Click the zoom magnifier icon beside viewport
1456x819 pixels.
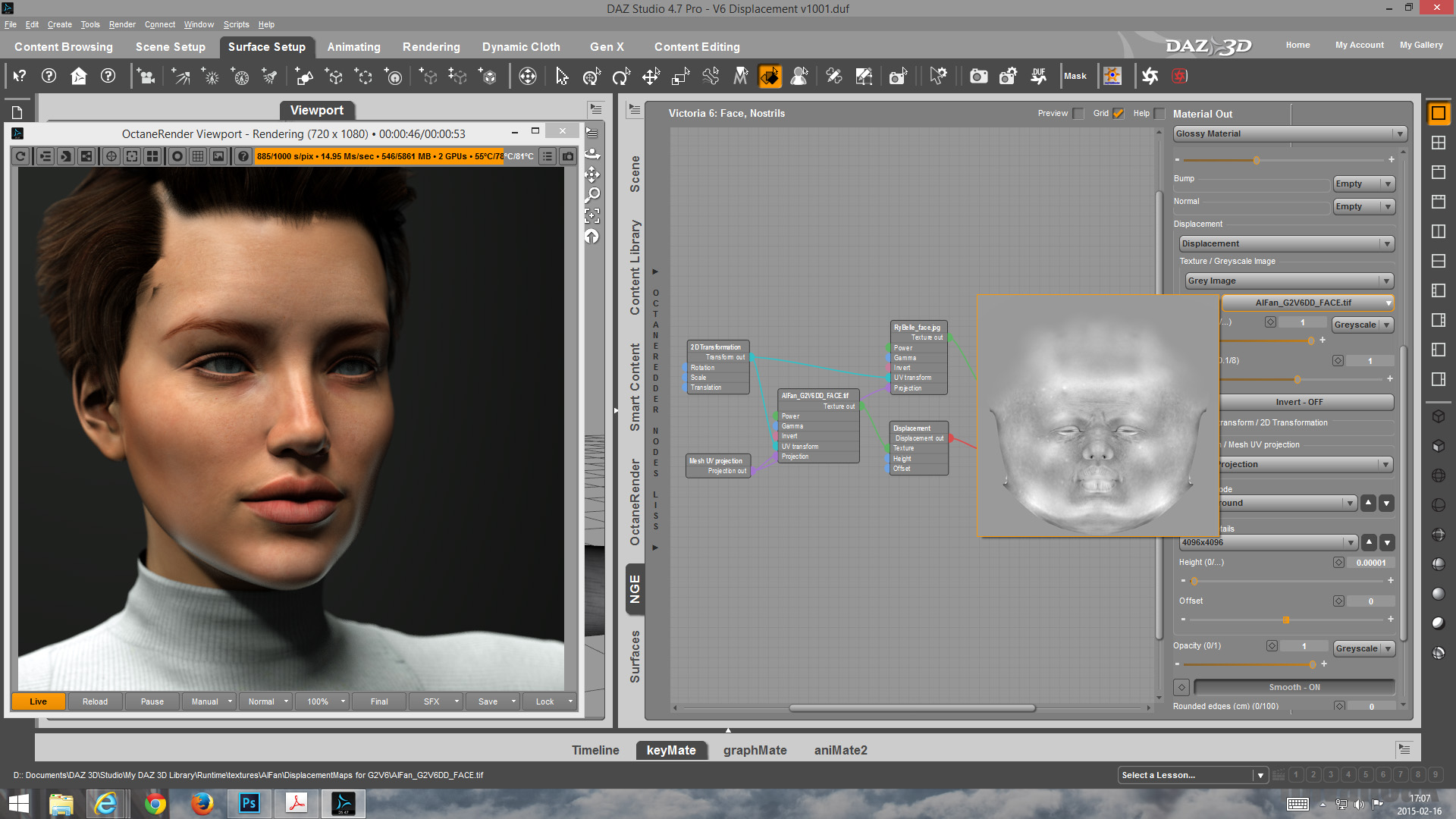pyautogui.click(x=593, y=195)
